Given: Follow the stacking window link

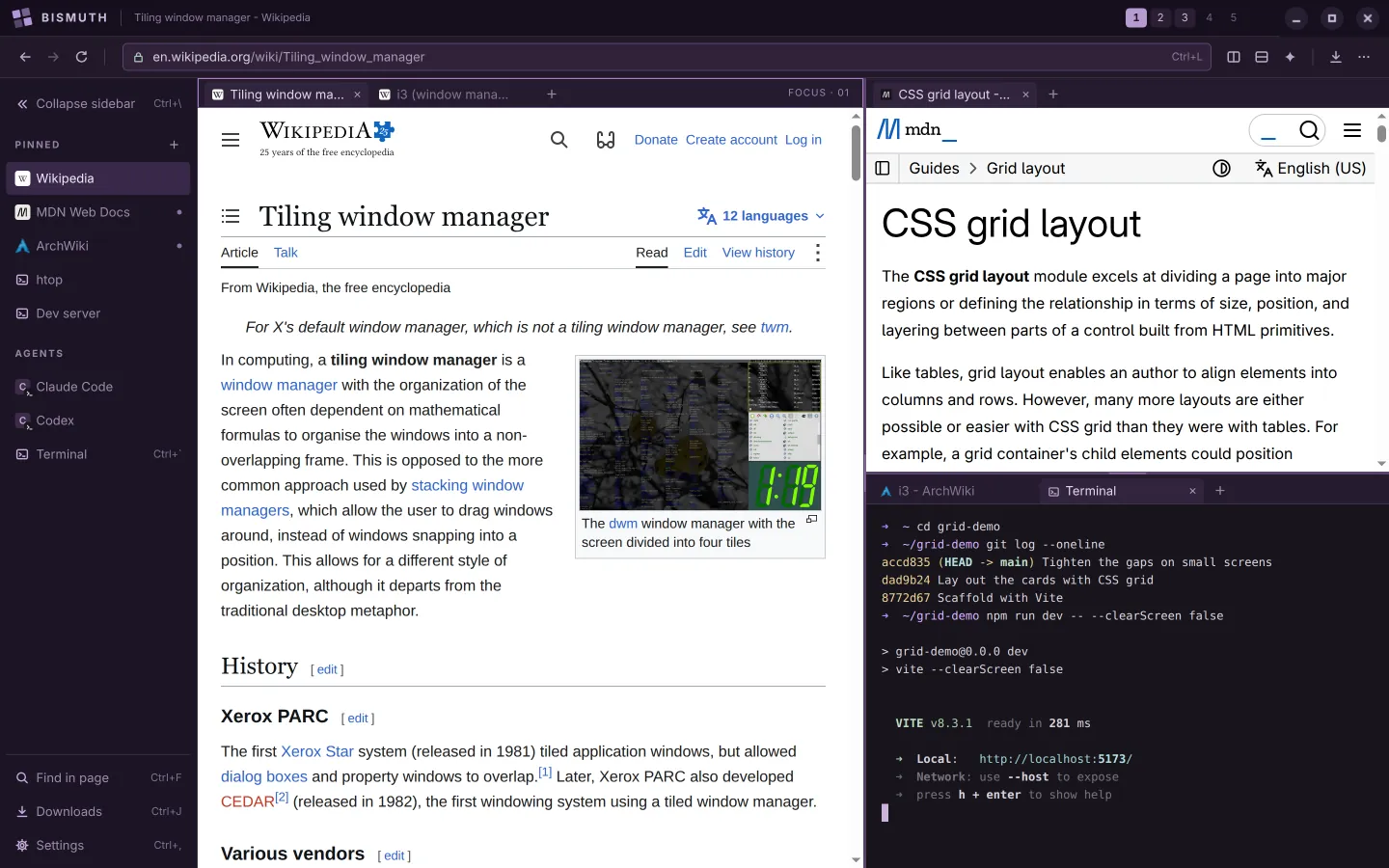Looking at the screenshot, I should click(x=468, y=485).
